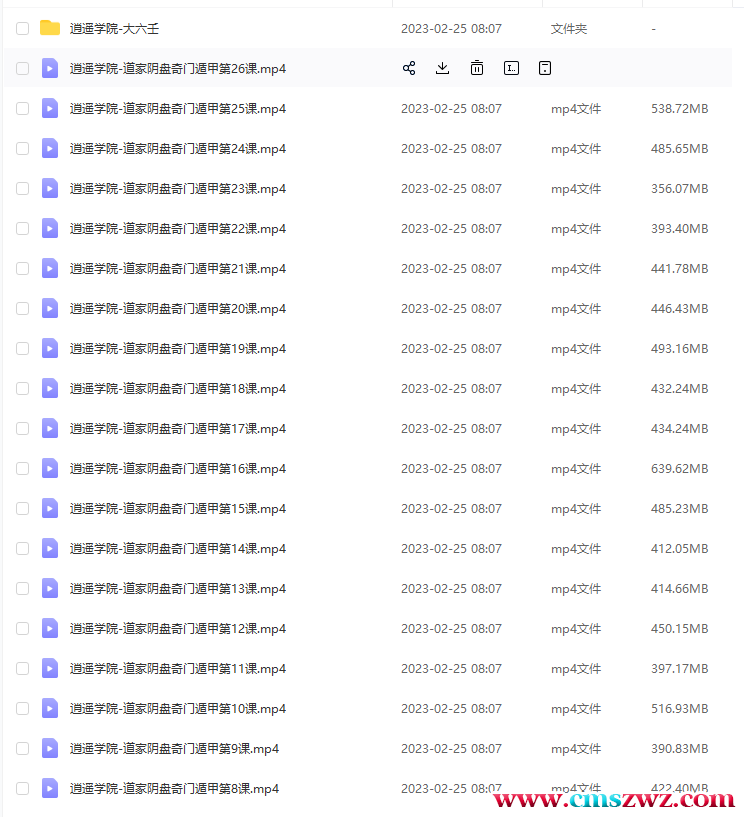Mark the checkbox for 第10课.mp4
This screenshot has width=744, height=817.
pyautogui.click(x=23, y=709)
